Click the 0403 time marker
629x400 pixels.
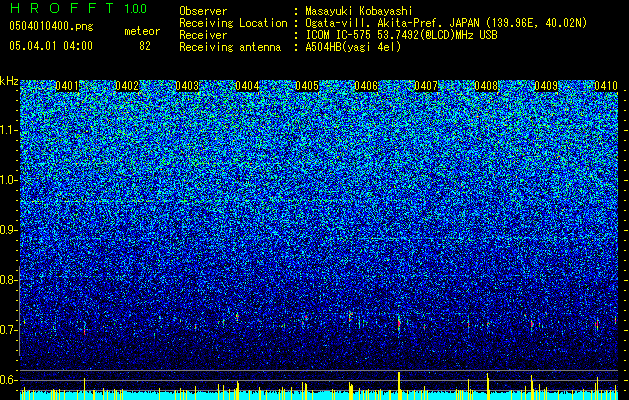click(x=187, y=86)
